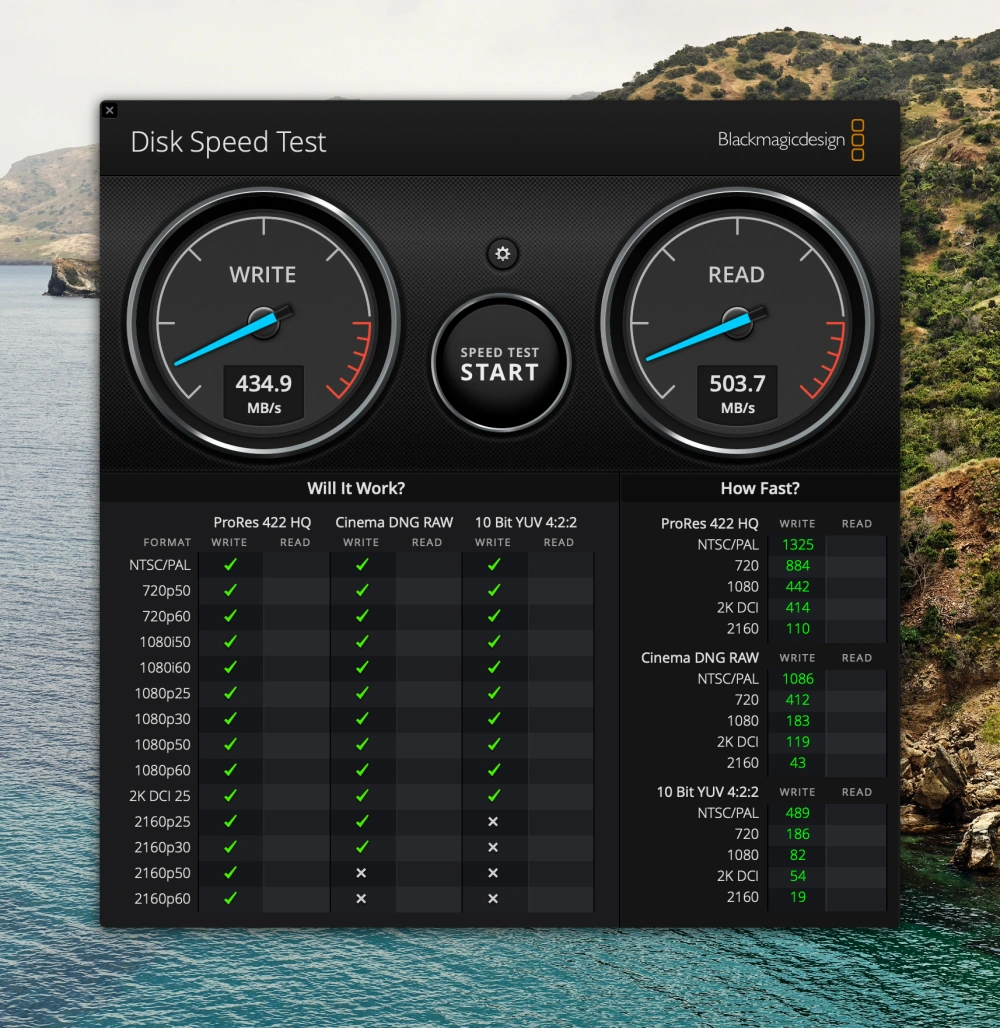
Task: Click Cinema DNG RAW write checkmark for 2160p25
Action: click(x=362, y=821)
